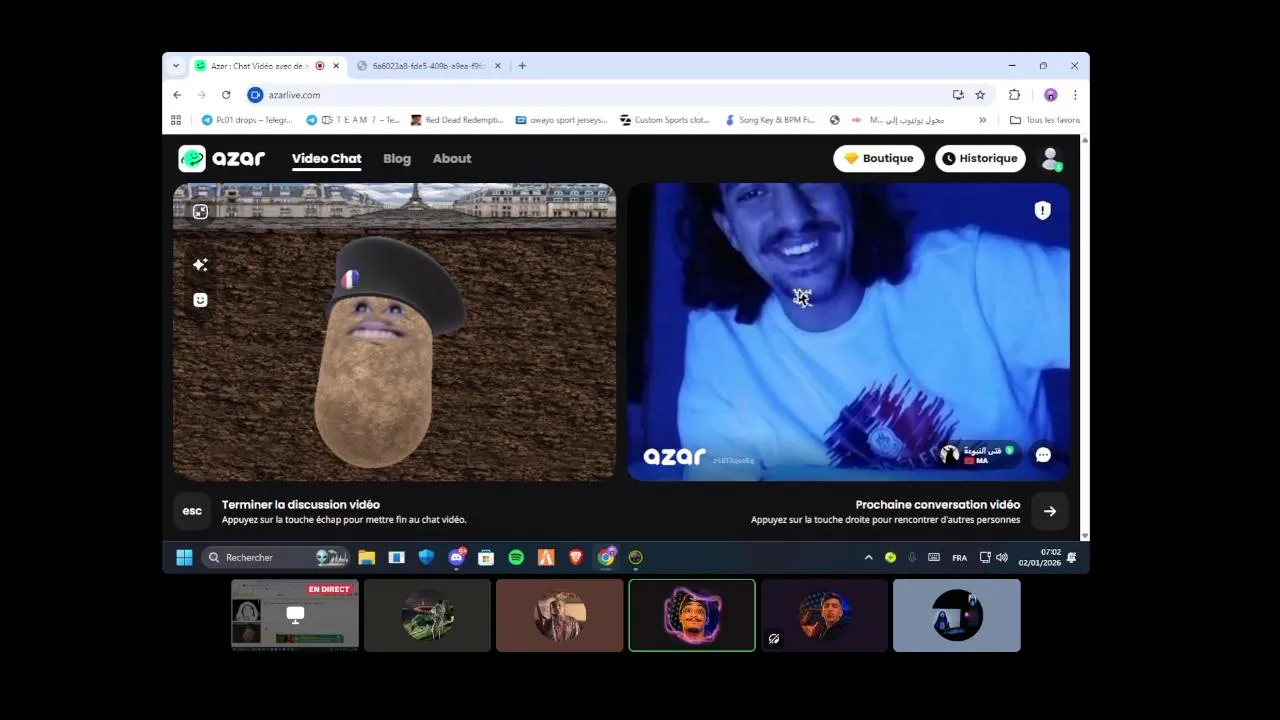The width and height of the screenshot is (1280, 720).
Task: Go back in browser history
Action: (x=177, y=95)
